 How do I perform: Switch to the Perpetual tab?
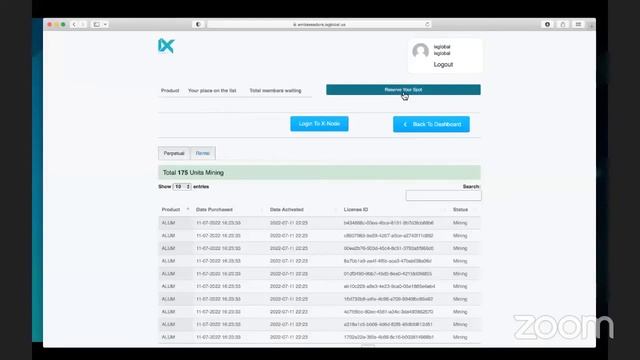pyautogui.click(x=174, y=153)
